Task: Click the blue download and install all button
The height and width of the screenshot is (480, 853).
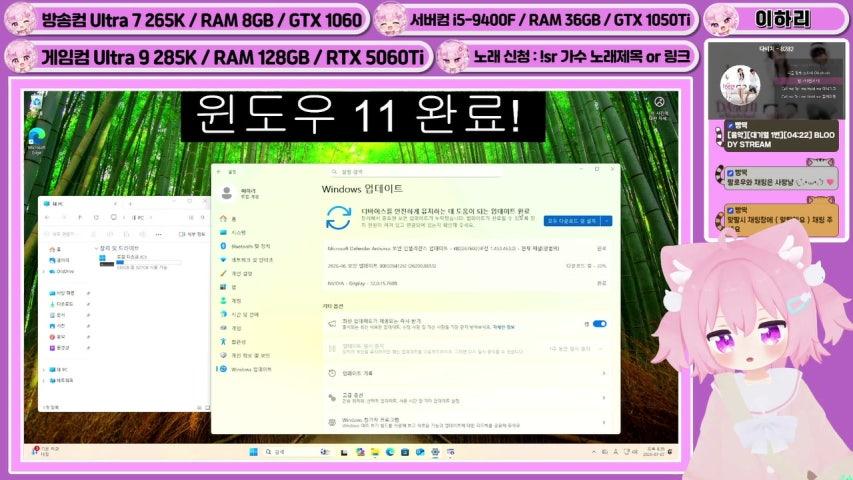Action: [572, 220]
